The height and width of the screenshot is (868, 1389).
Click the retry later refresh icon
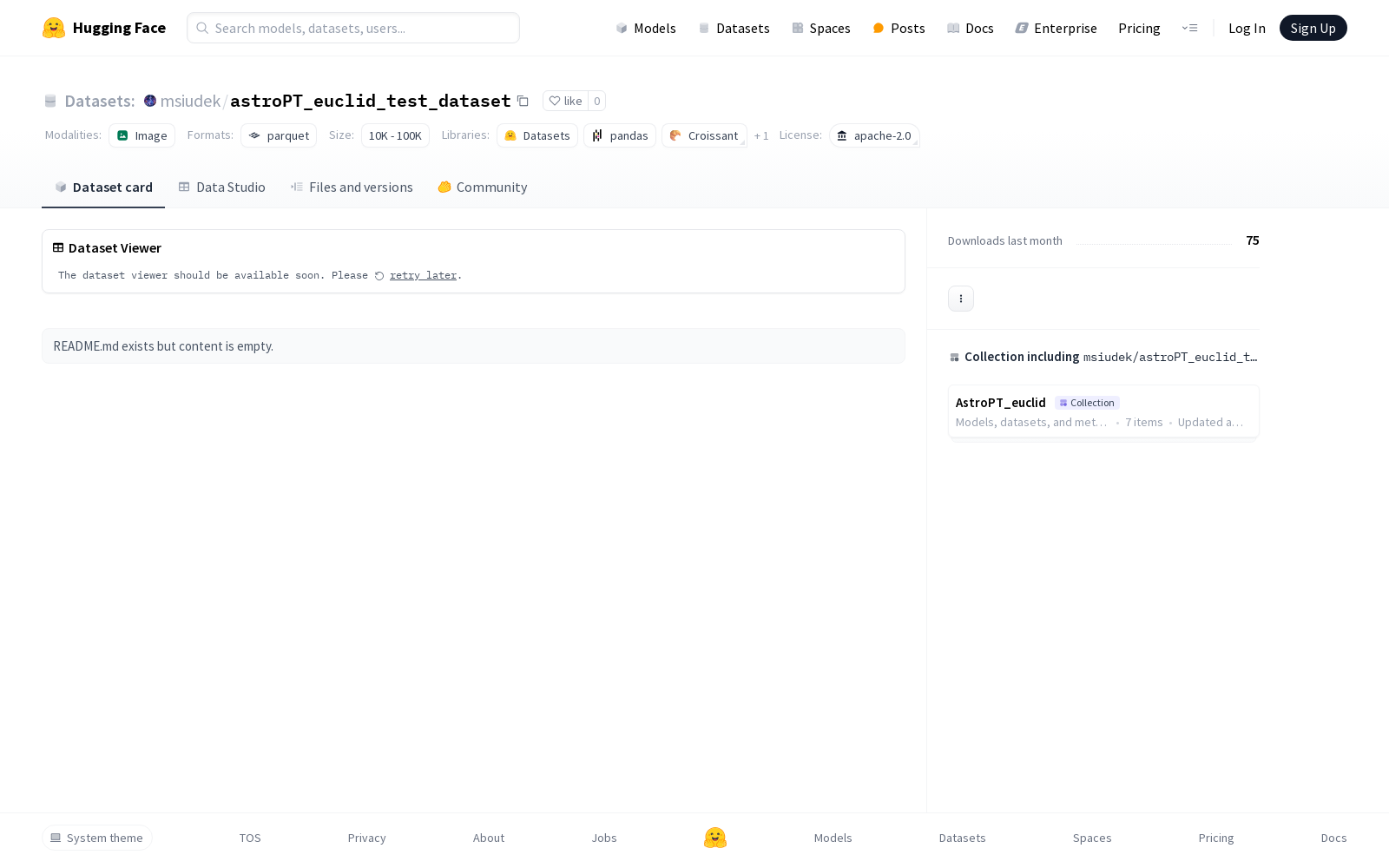pos(379,276)
